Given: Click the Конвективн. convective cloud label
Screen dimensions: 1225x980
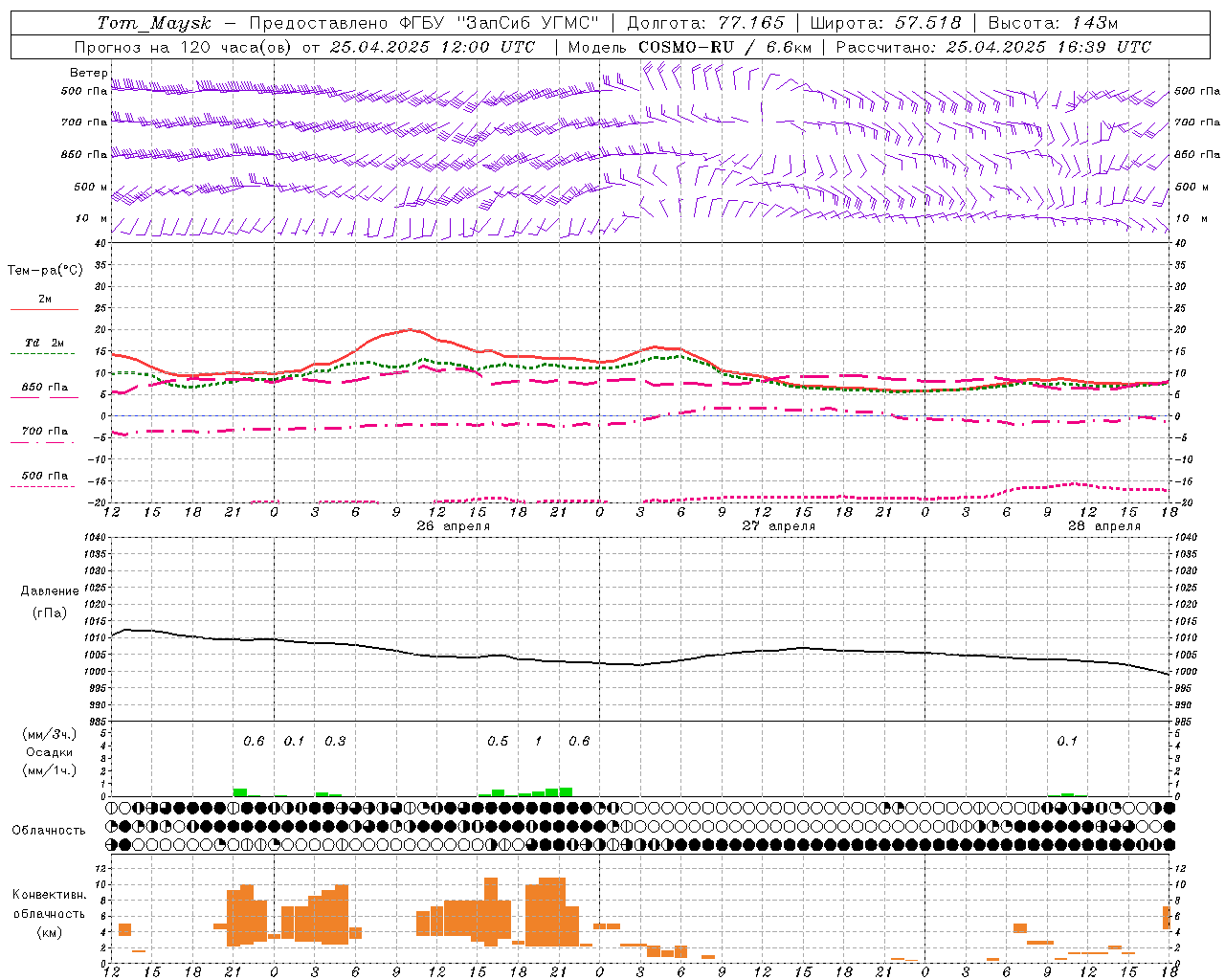Looking at the screenshot, I should (49, 895).
